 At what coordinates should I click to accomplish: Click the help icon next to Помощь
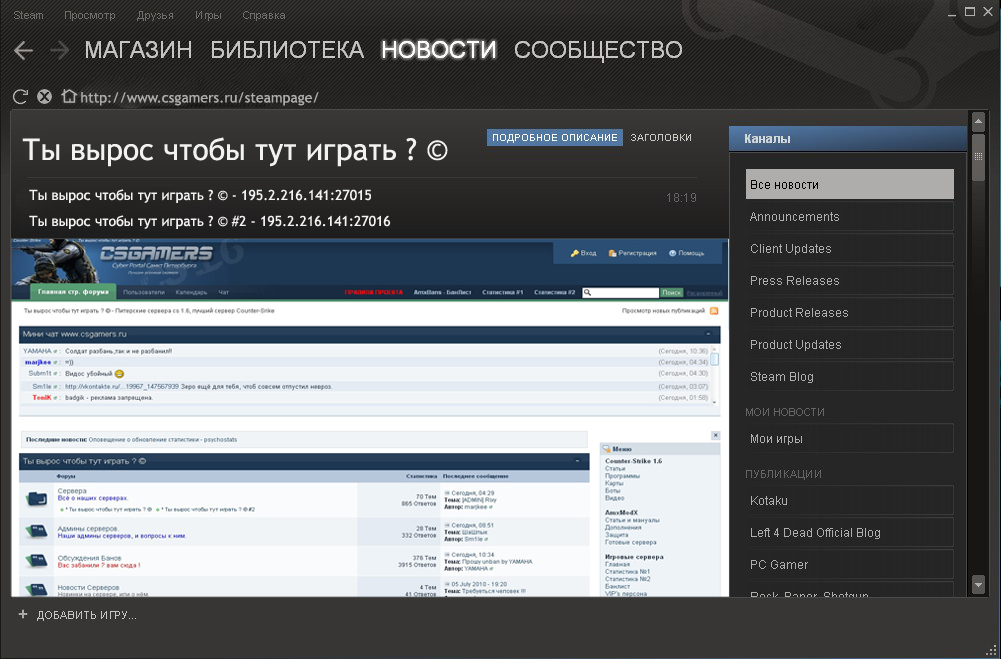(672, 254)
